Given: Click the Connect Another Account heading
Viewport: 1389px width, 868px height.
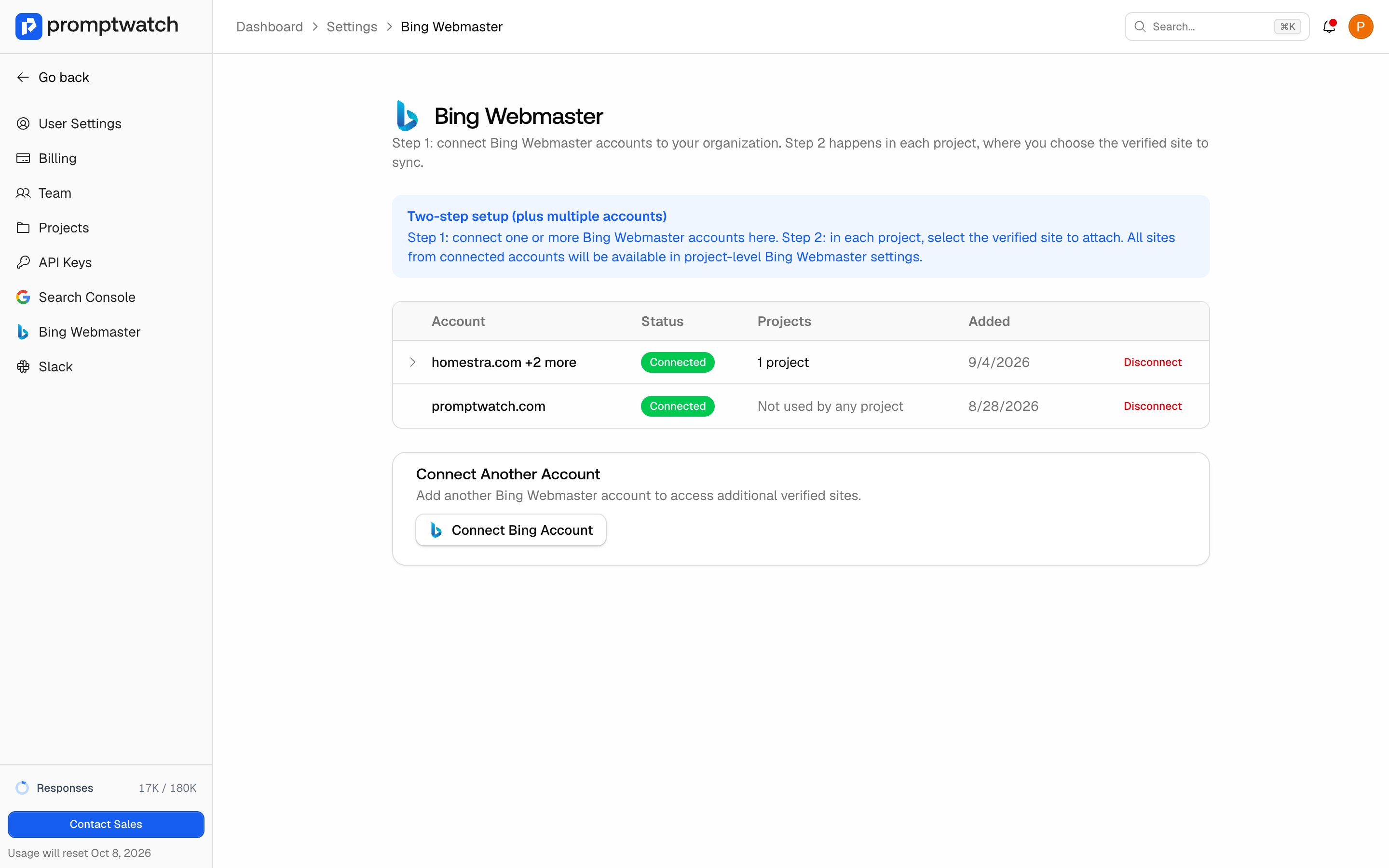Looking at the screenshot, I should 507,474.
